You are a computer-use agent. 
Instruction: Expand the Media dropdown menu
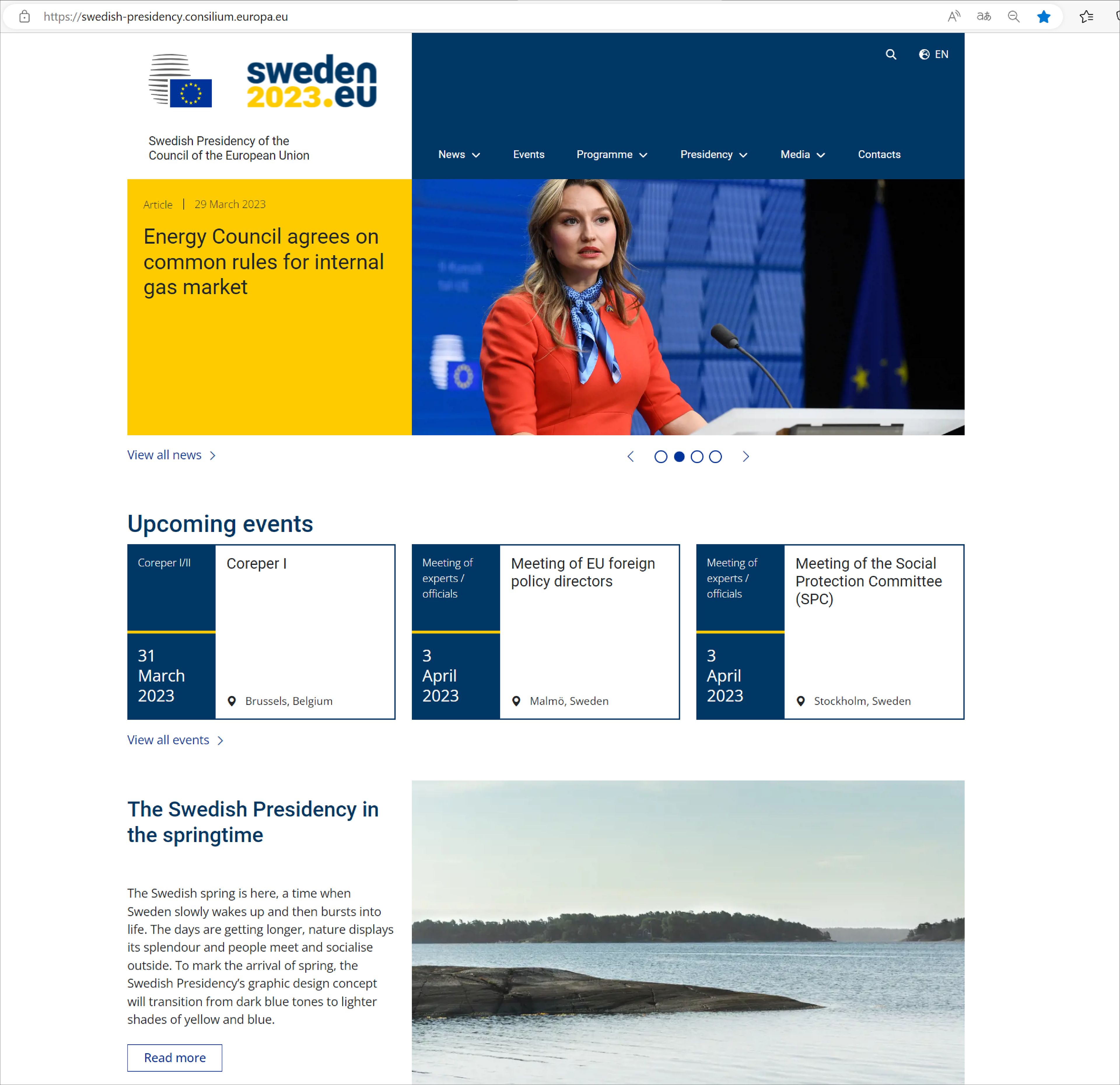[x=803, y=155]
